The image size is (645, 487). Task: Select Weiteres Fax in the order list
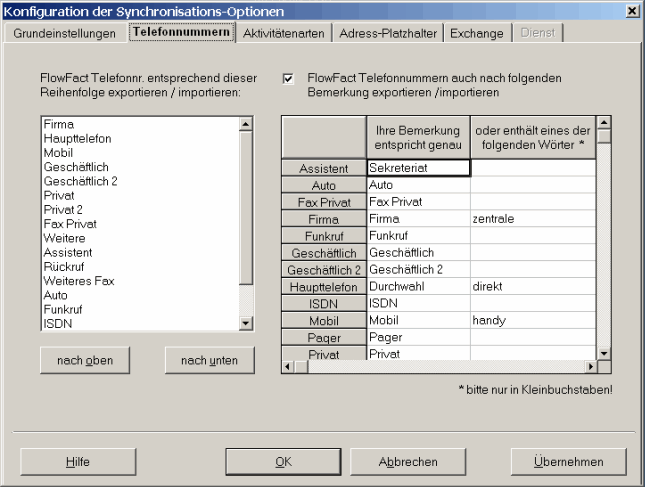click(141, 281)
